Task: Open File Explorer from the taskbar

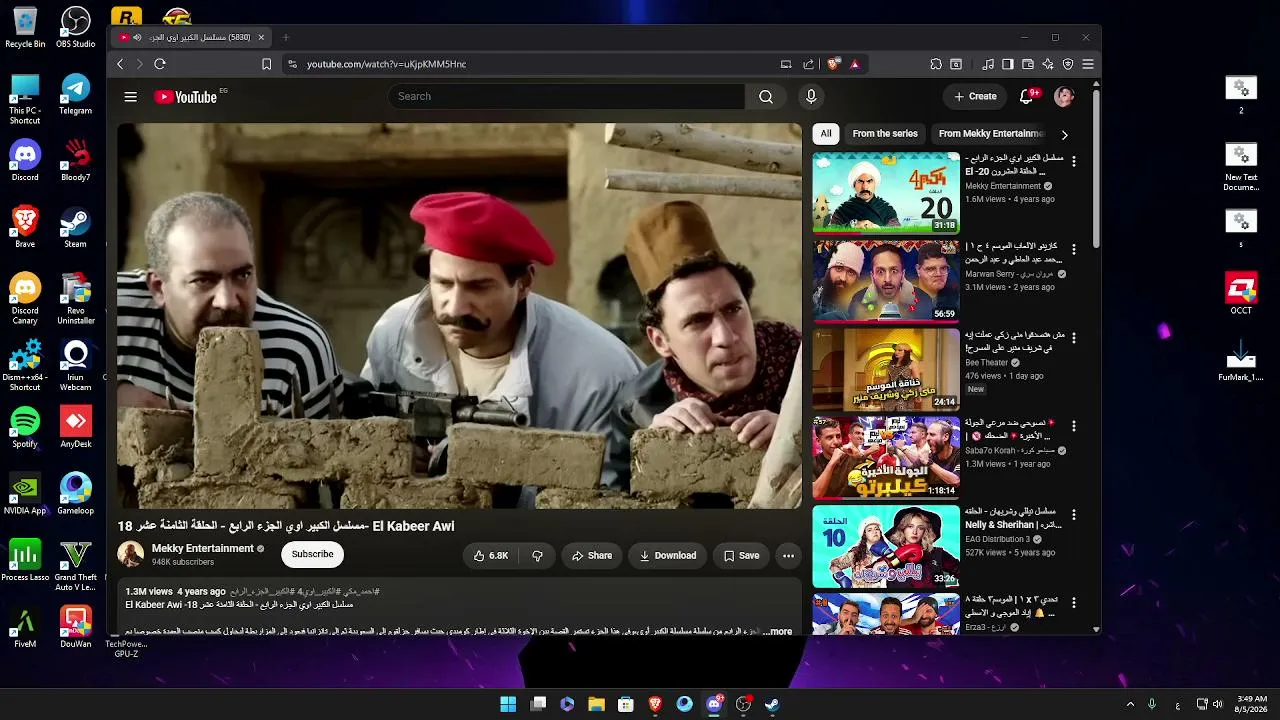Action: pos(597,704)
